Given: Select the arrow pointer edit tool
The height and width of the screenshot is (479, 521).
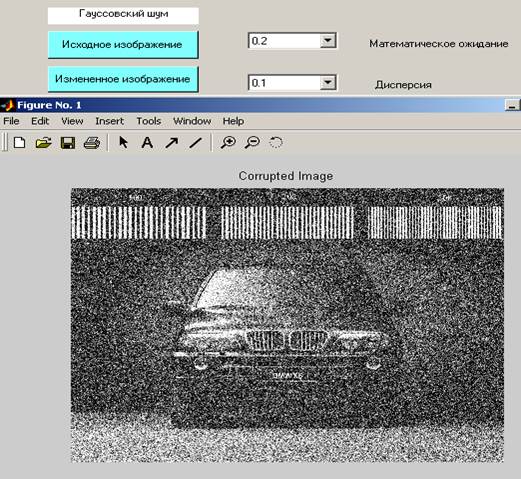Looking at the screenshot, I should (x=123, y=142).
